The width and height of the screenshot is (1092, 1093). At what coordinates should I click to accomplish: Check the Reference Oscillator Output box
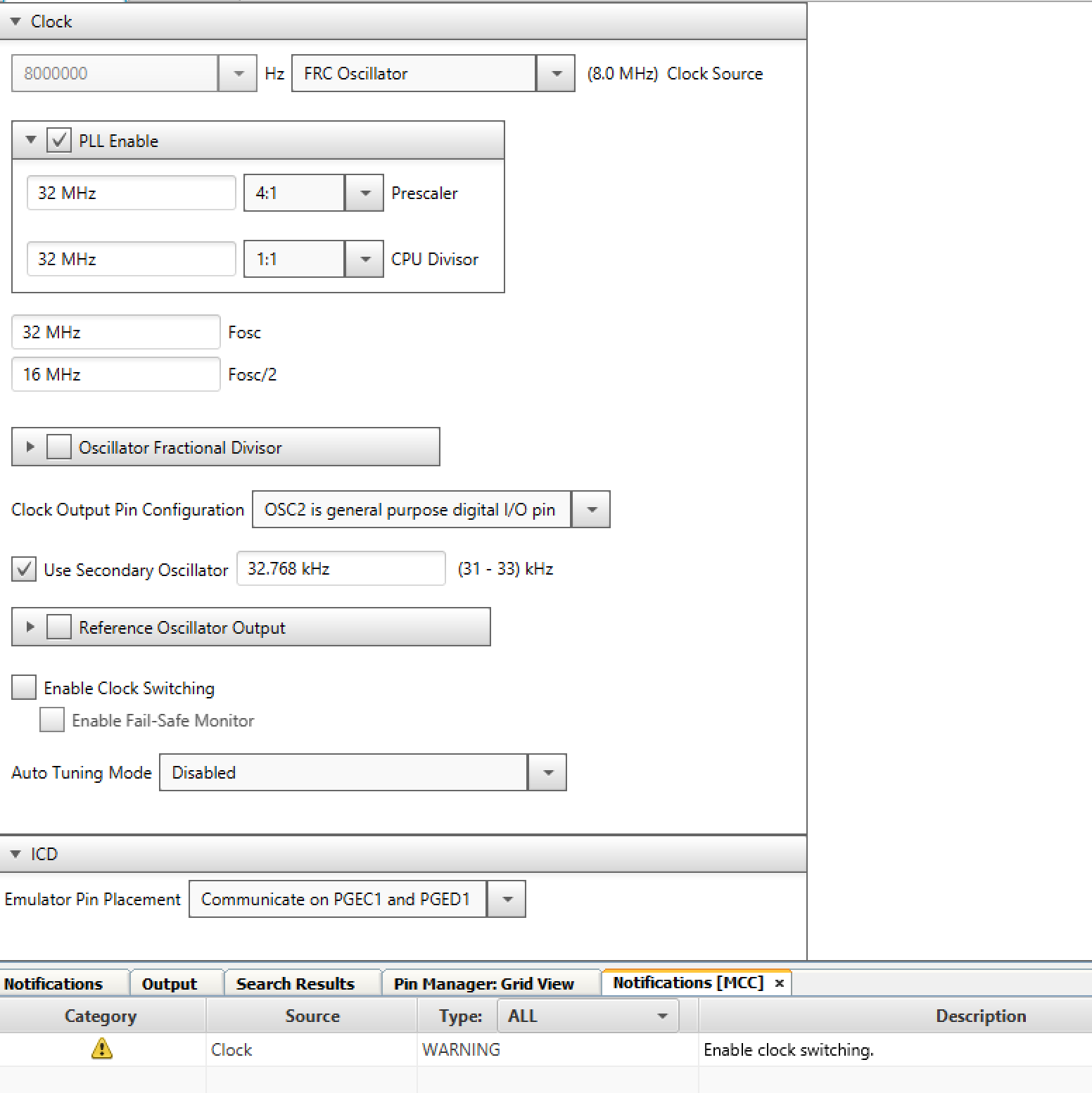coord(59,627)
